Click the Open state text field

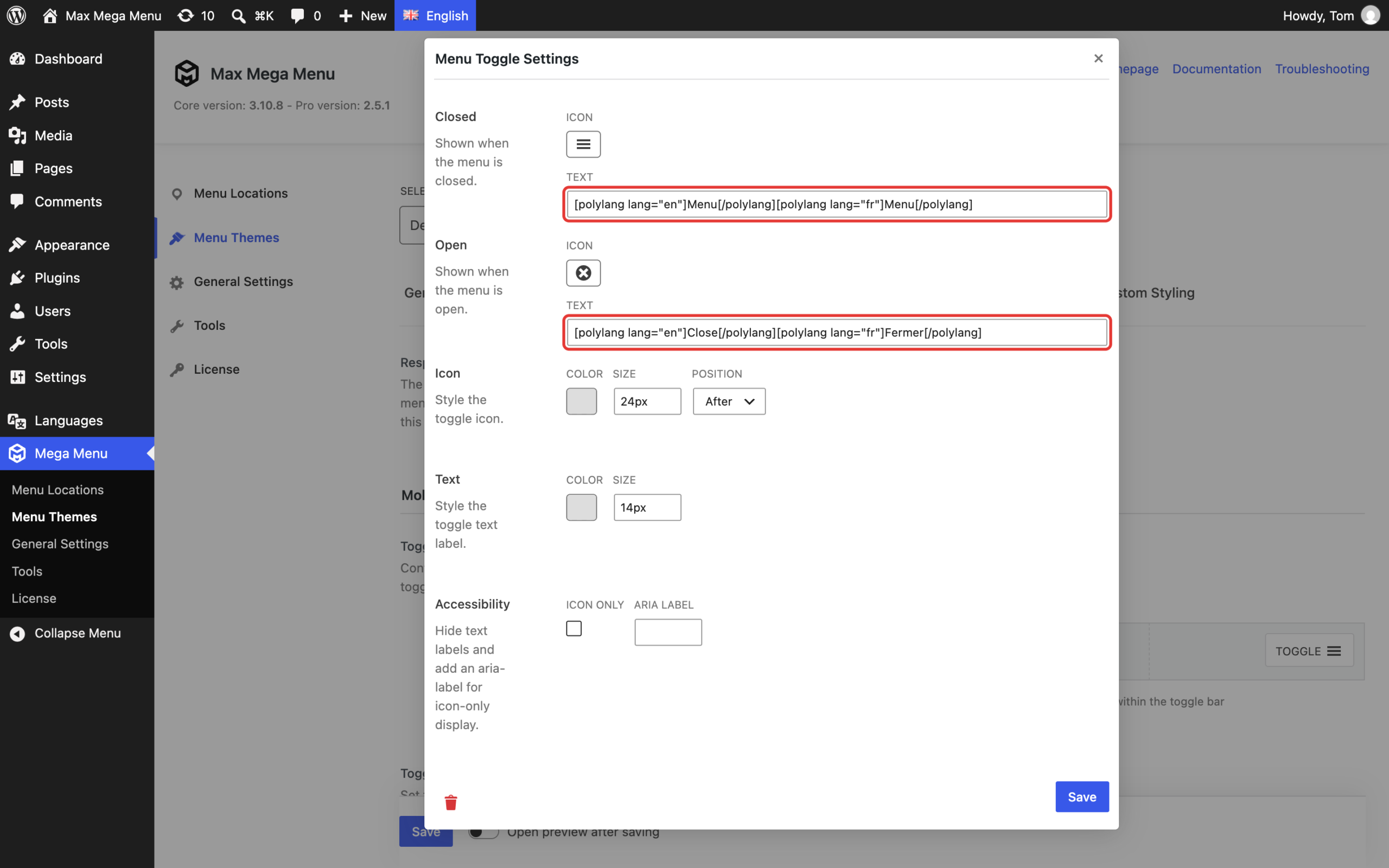tap(837, 333)
